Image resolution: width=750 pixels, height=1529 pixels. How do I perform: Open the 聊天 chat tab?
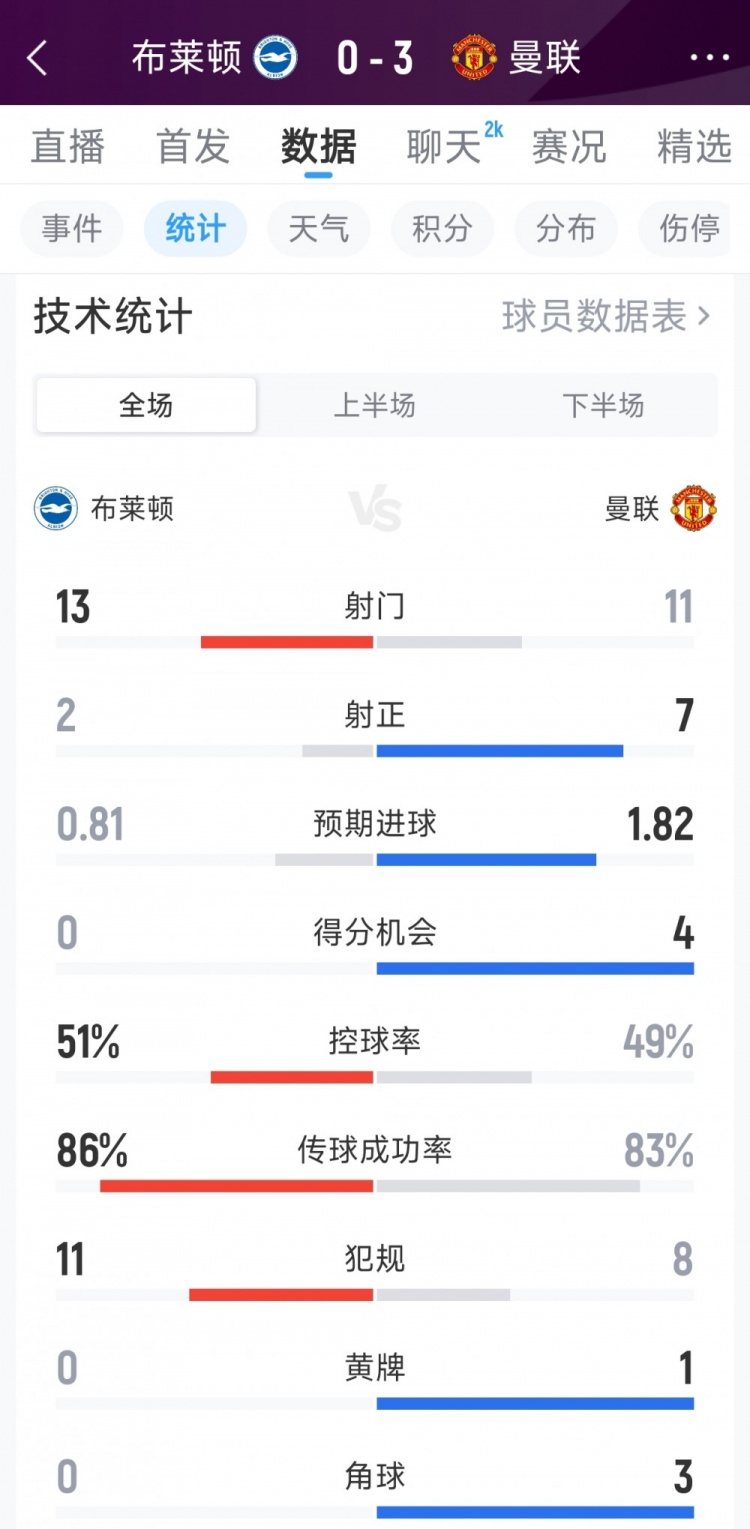pyautogui.click(x=444, y=147)
